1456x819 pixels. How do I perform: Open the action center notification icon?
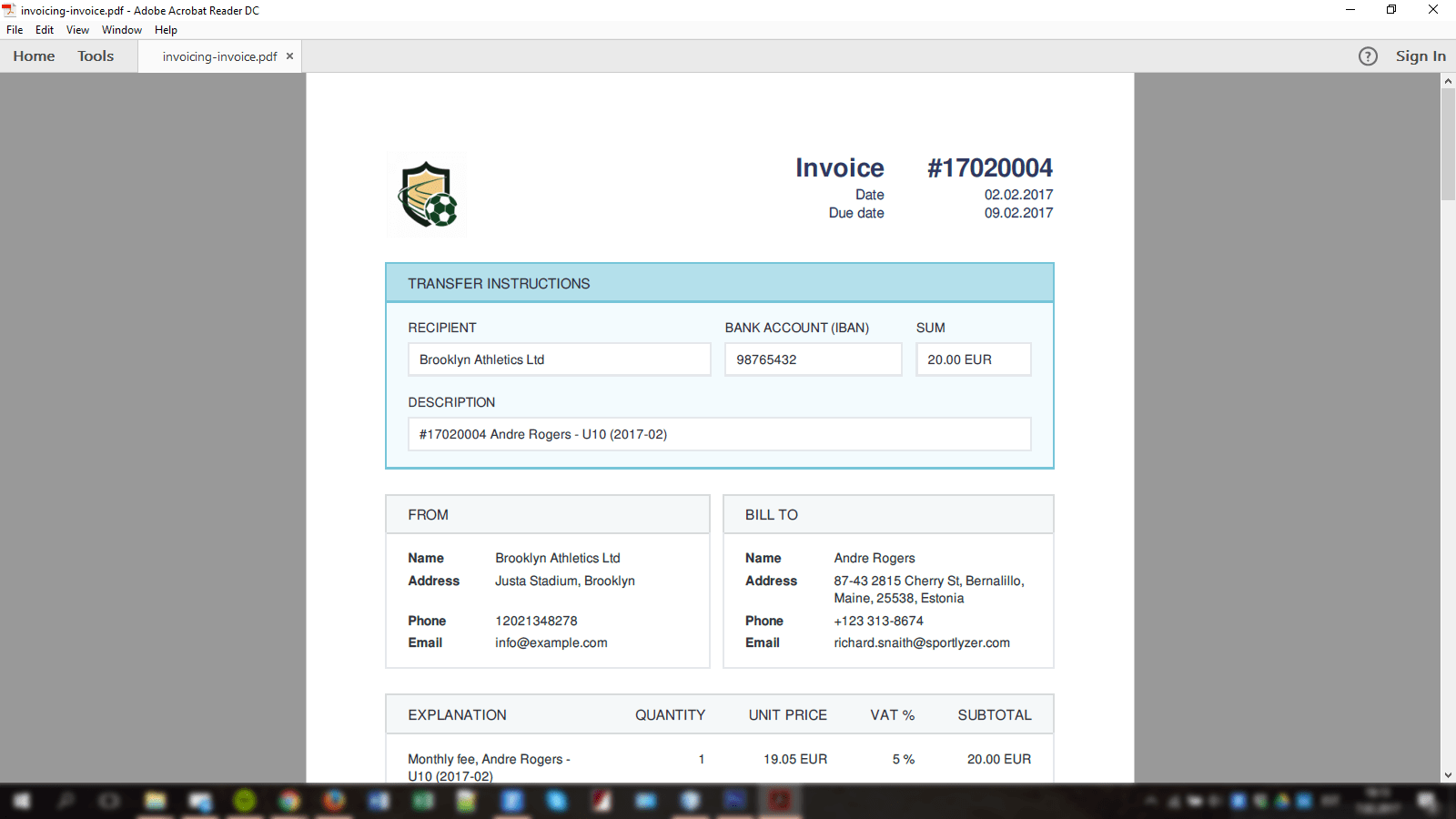(x=1427, y=801)
